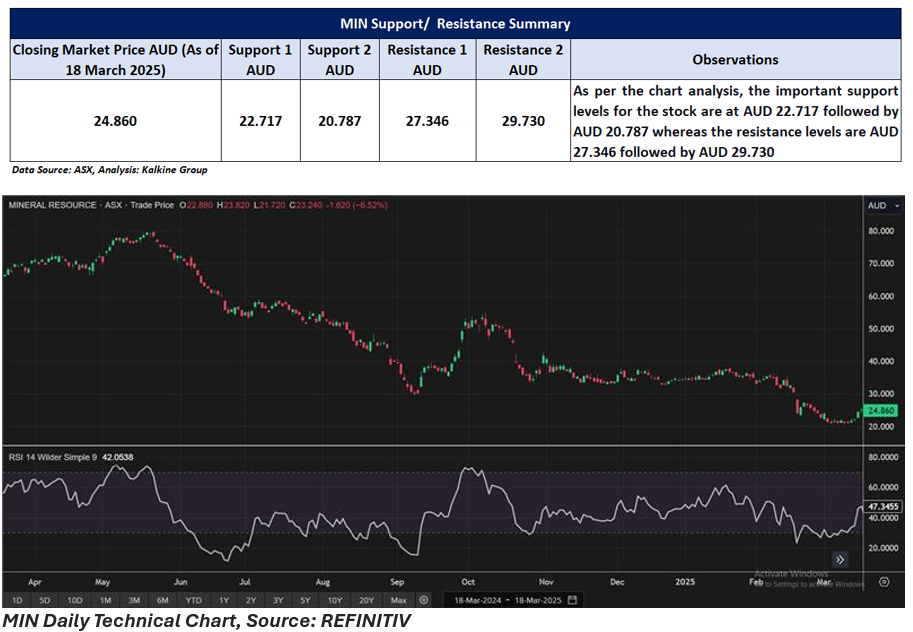Click the RSI 14 Wilder Simple 9 label
This screenshot has height=632, width=913.
point(53,457)
